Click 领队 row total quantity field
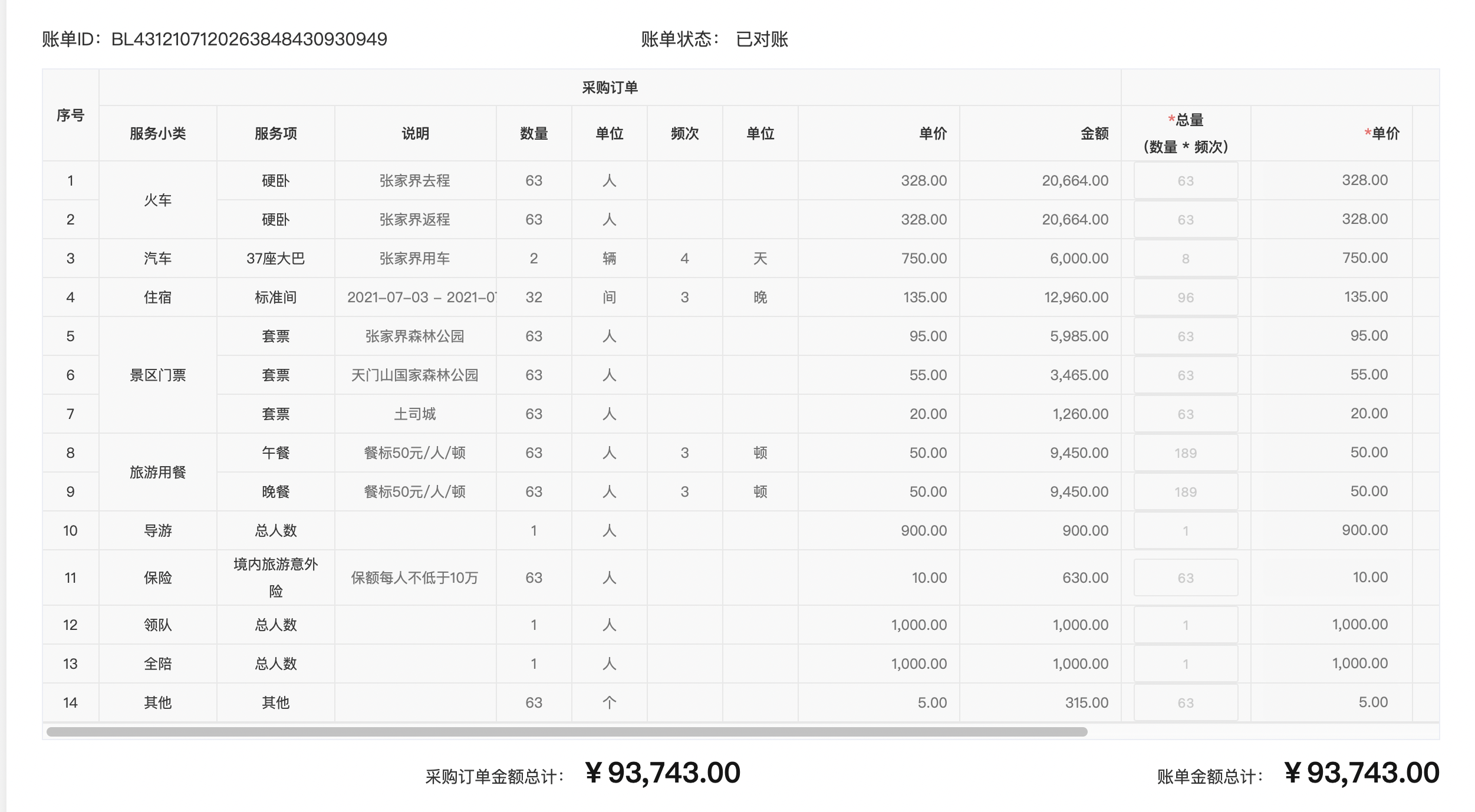Image resolution: width=1475 pixels, height=812 pixels. click(1185, 625)
